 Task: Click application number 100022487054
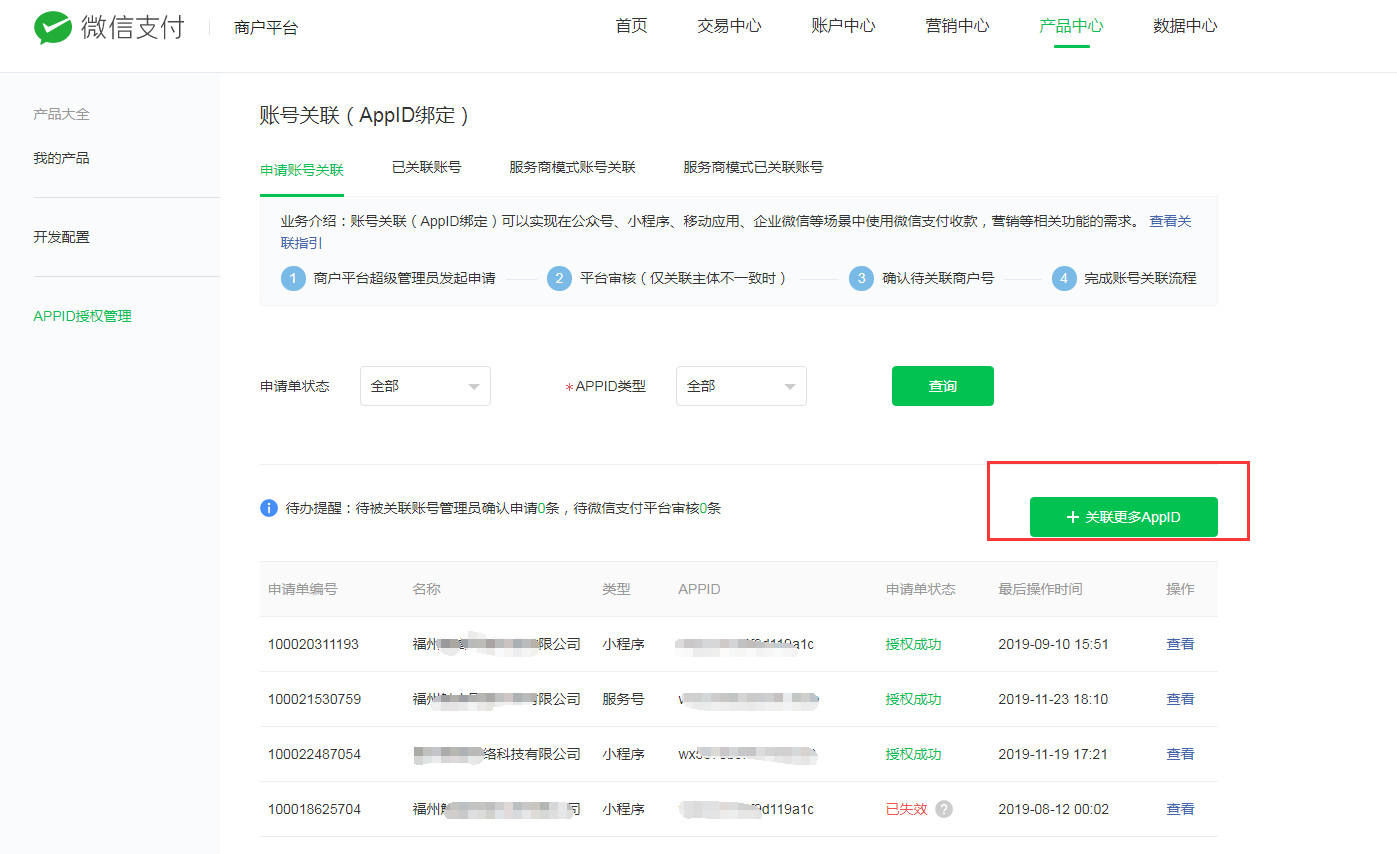click(x=314, y=754)
